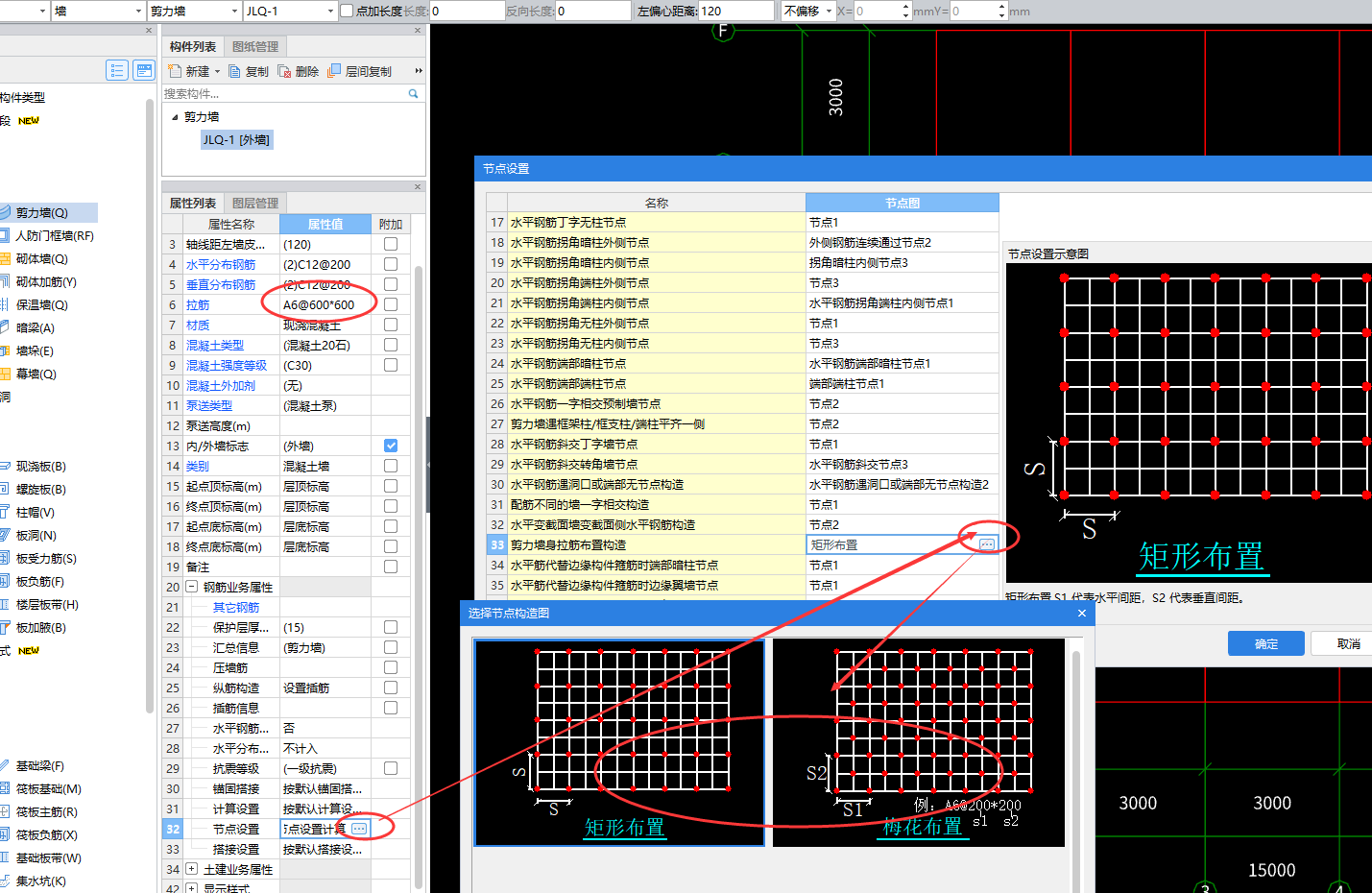
Task: Click the 层间复制 copy between floors icon
Action: (334, 71)
